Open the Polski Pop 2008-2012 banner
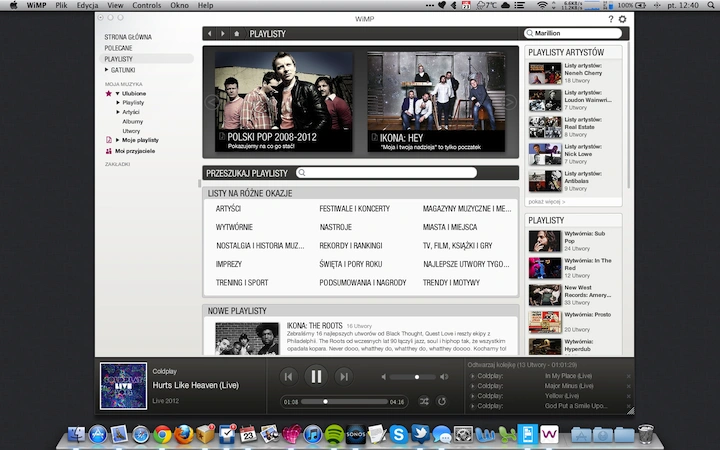 (284, 101)
